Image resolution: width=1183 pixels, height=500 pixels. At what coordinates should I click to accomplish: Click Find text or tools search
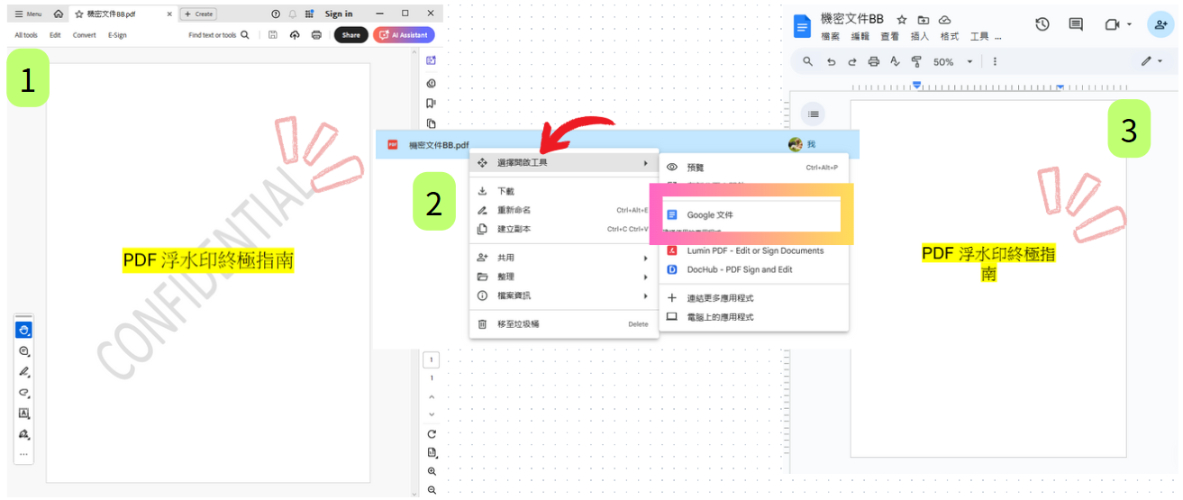(219, 35)
